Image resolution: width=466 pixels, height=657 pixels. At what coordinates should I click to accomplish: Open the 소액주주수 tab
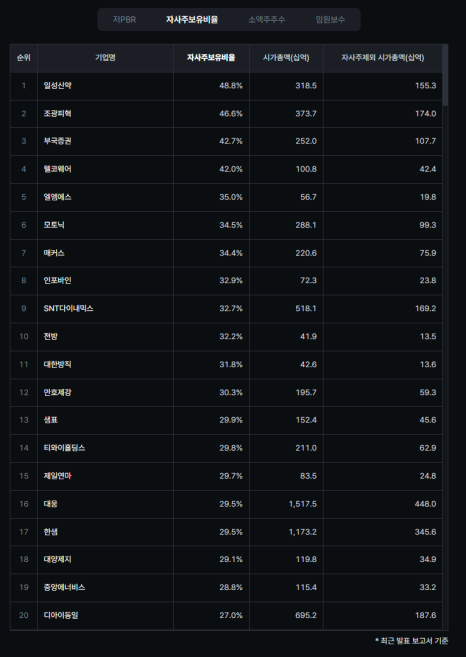(x=267, y=20)
